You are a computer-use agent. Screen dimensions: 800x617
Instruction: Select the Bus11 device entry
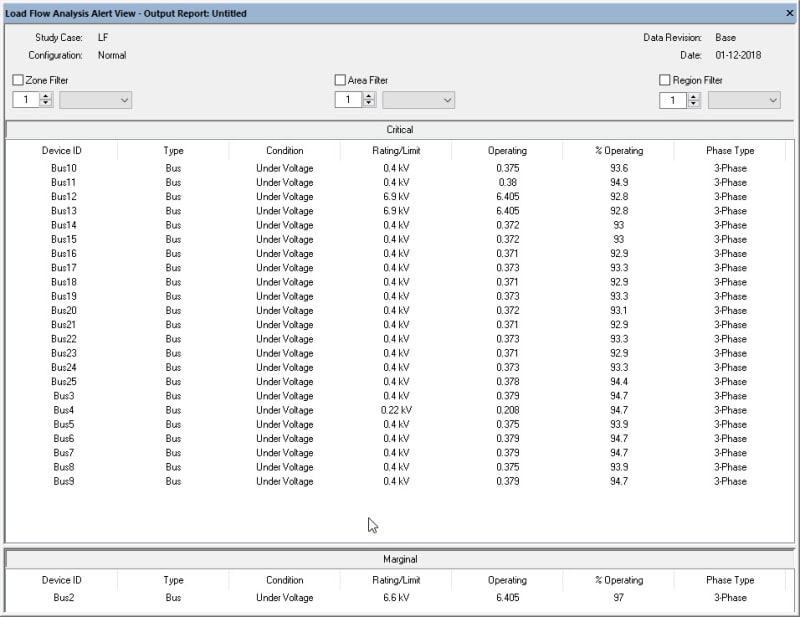[x=64, y=183]
